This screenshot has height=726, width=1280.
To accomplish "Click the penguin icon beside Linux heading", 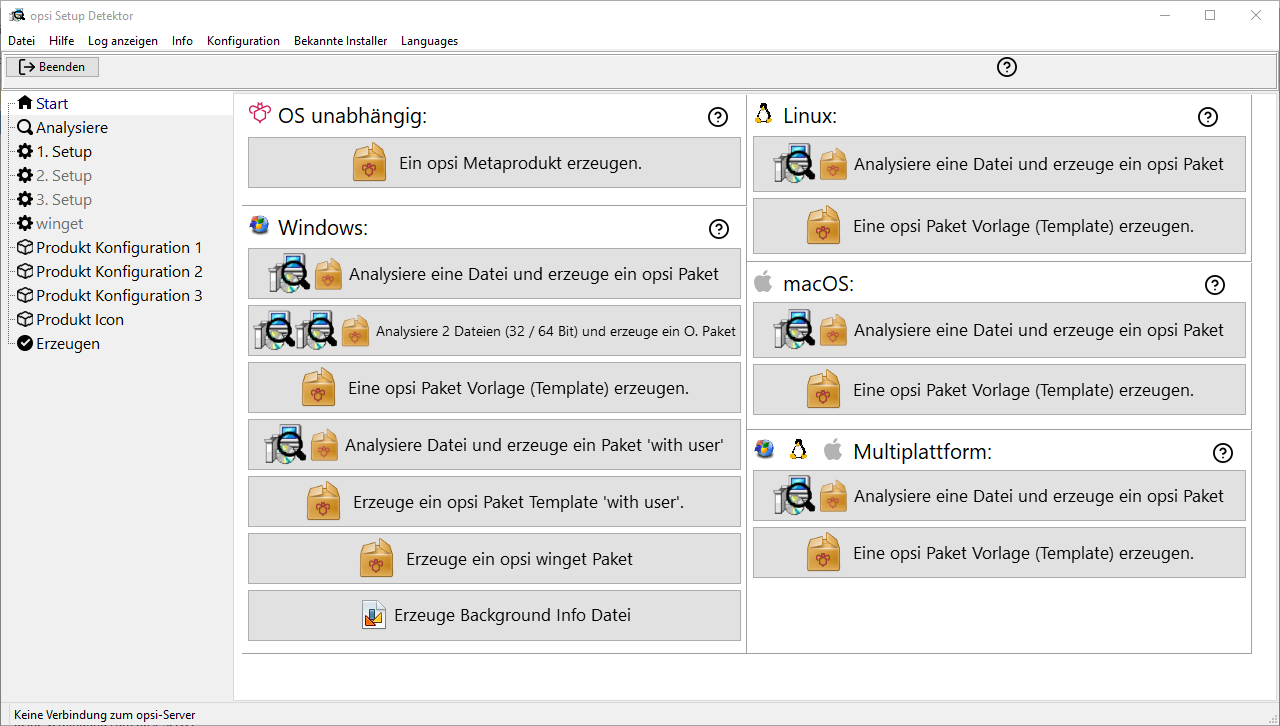I will (x=764, y=113).
